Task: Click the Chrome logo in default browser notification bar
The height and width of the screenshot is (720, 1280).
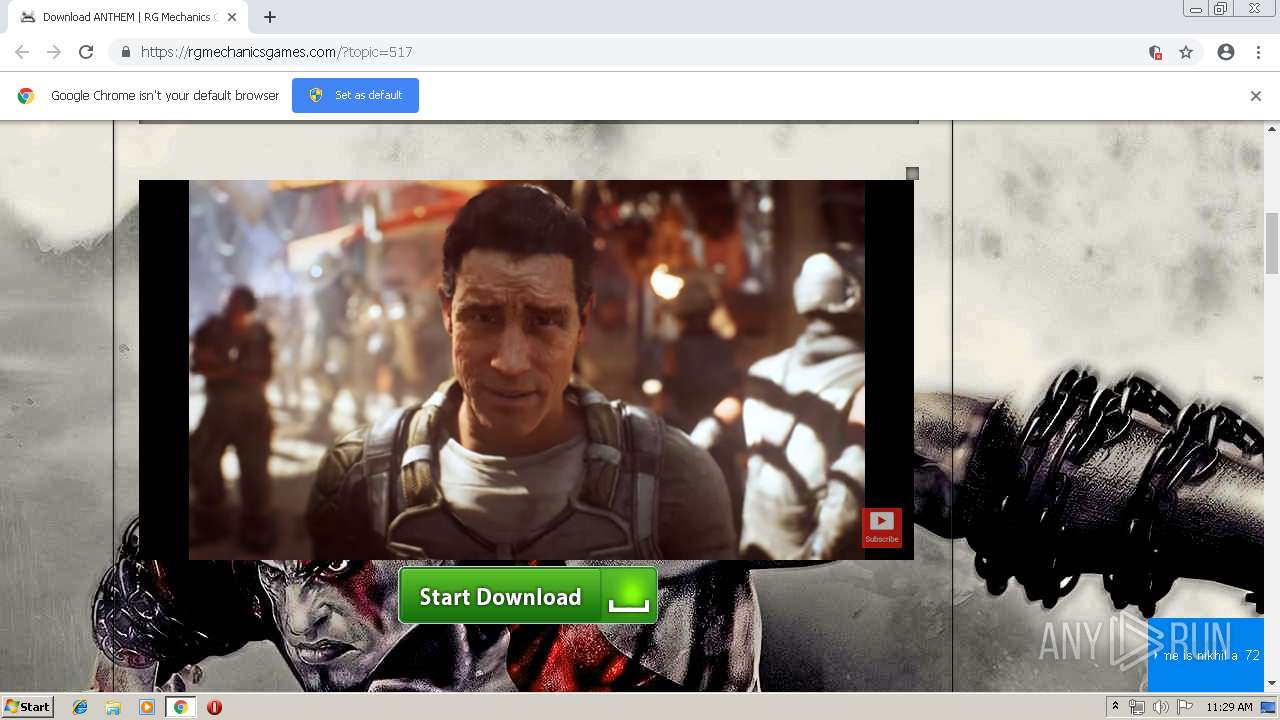Action: point(26,96)
